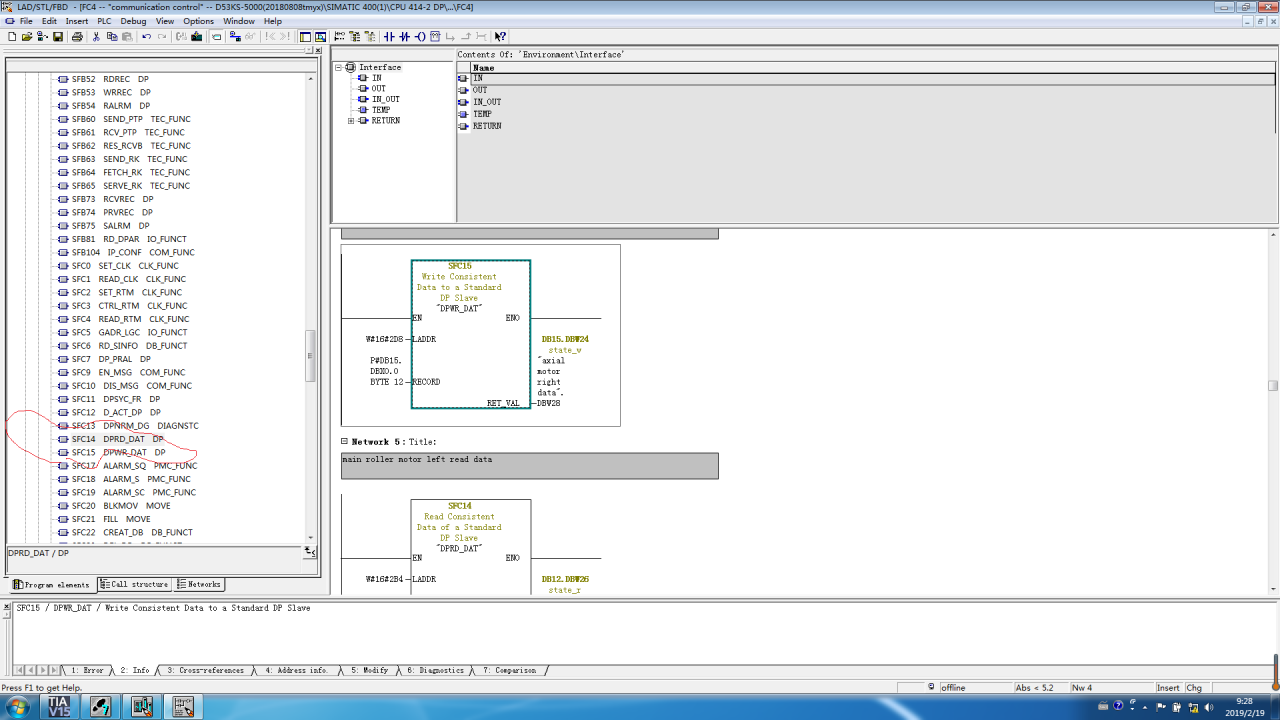The width and height of the screenshot is (1280, 720).
Task: Click the SFC14 block in Network 5
Action: (x=471, y=547)
